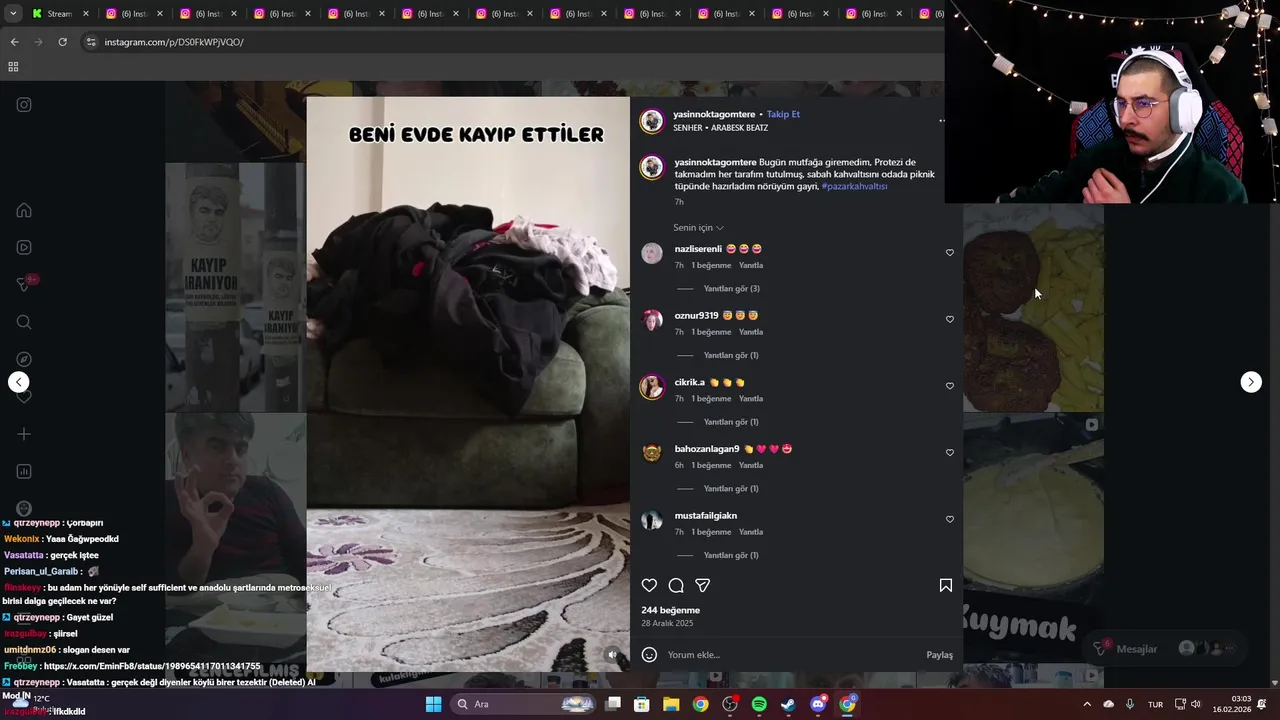
Task: Like nazliserenli's comment
Action: pos(950,253)
